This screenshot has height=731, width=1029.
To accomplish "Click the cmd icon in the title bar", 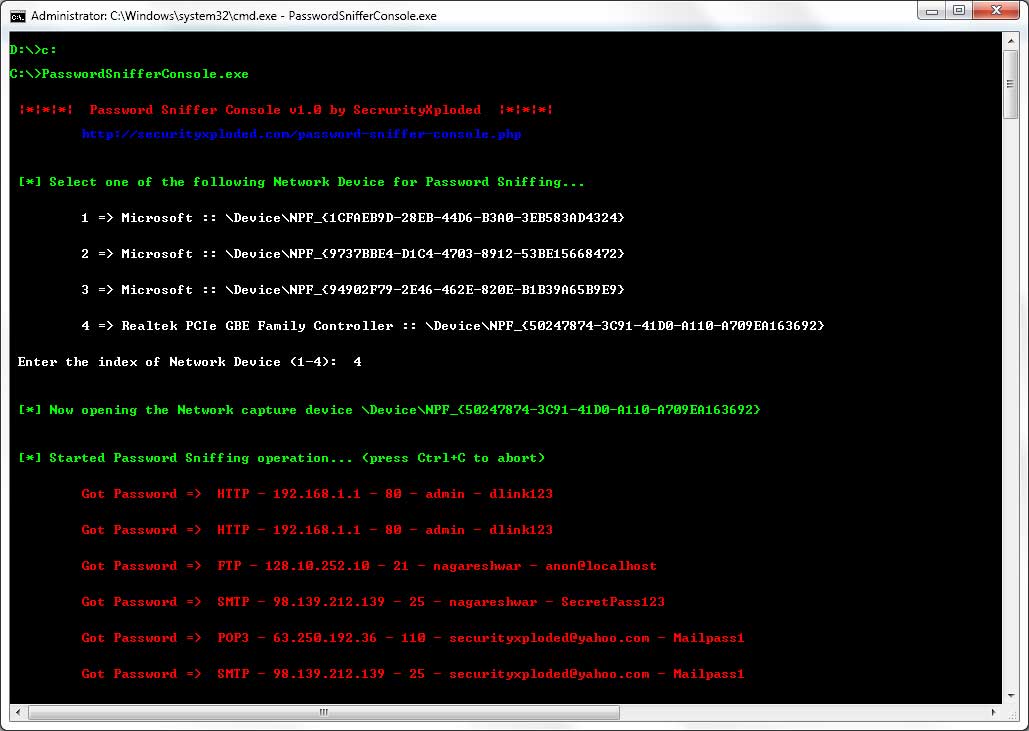I will [18, 15].
